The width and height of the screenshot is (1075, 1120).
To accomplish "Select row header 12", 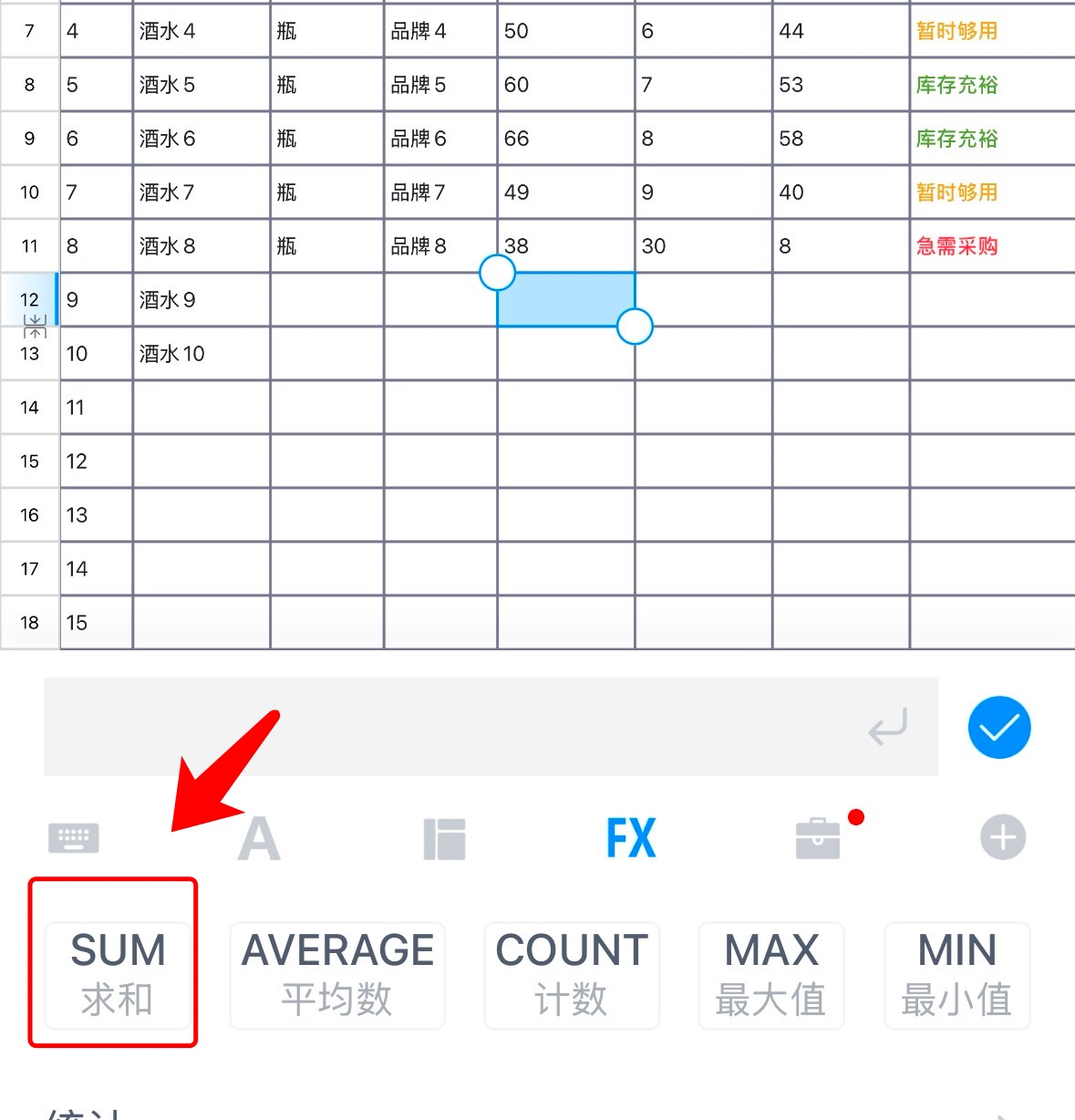I will [29, 299].
